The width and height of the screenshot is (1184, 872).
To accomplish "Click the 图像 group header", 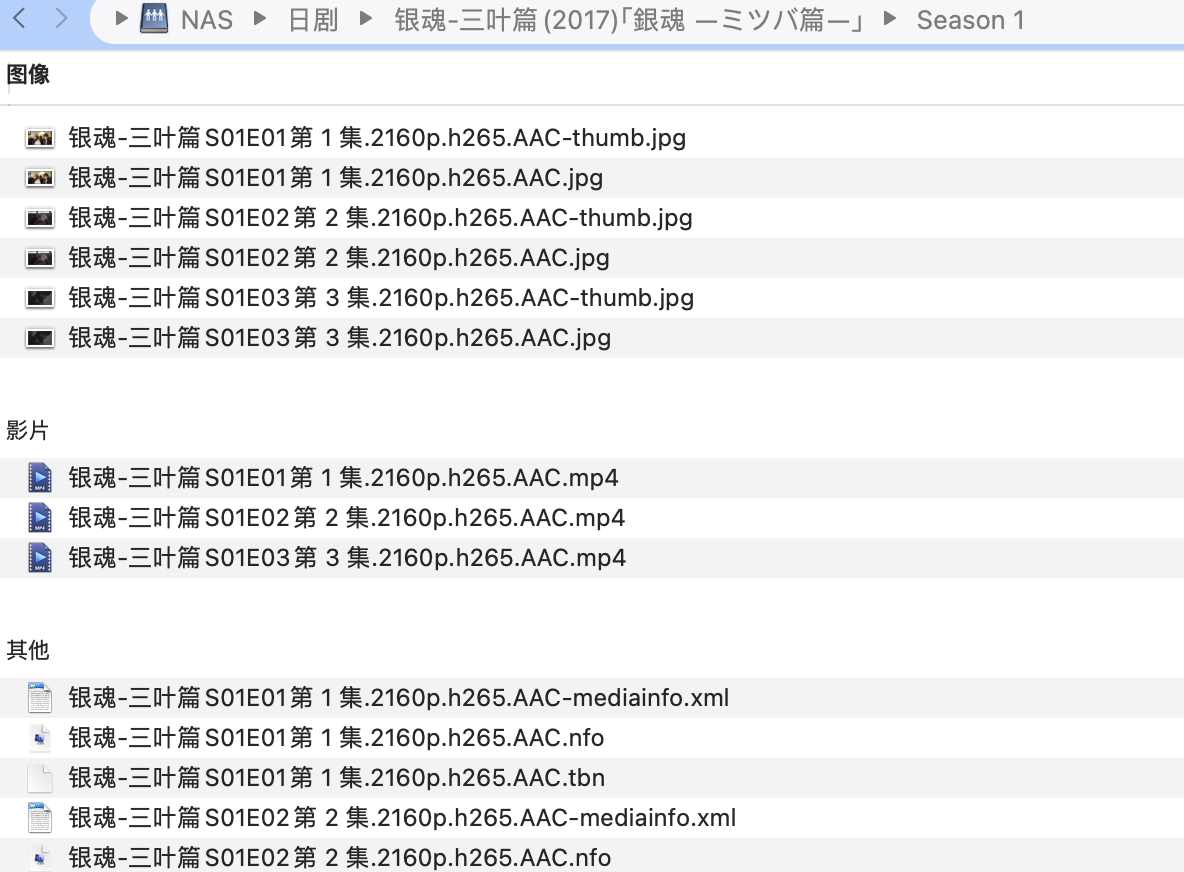I will point(28,74).
